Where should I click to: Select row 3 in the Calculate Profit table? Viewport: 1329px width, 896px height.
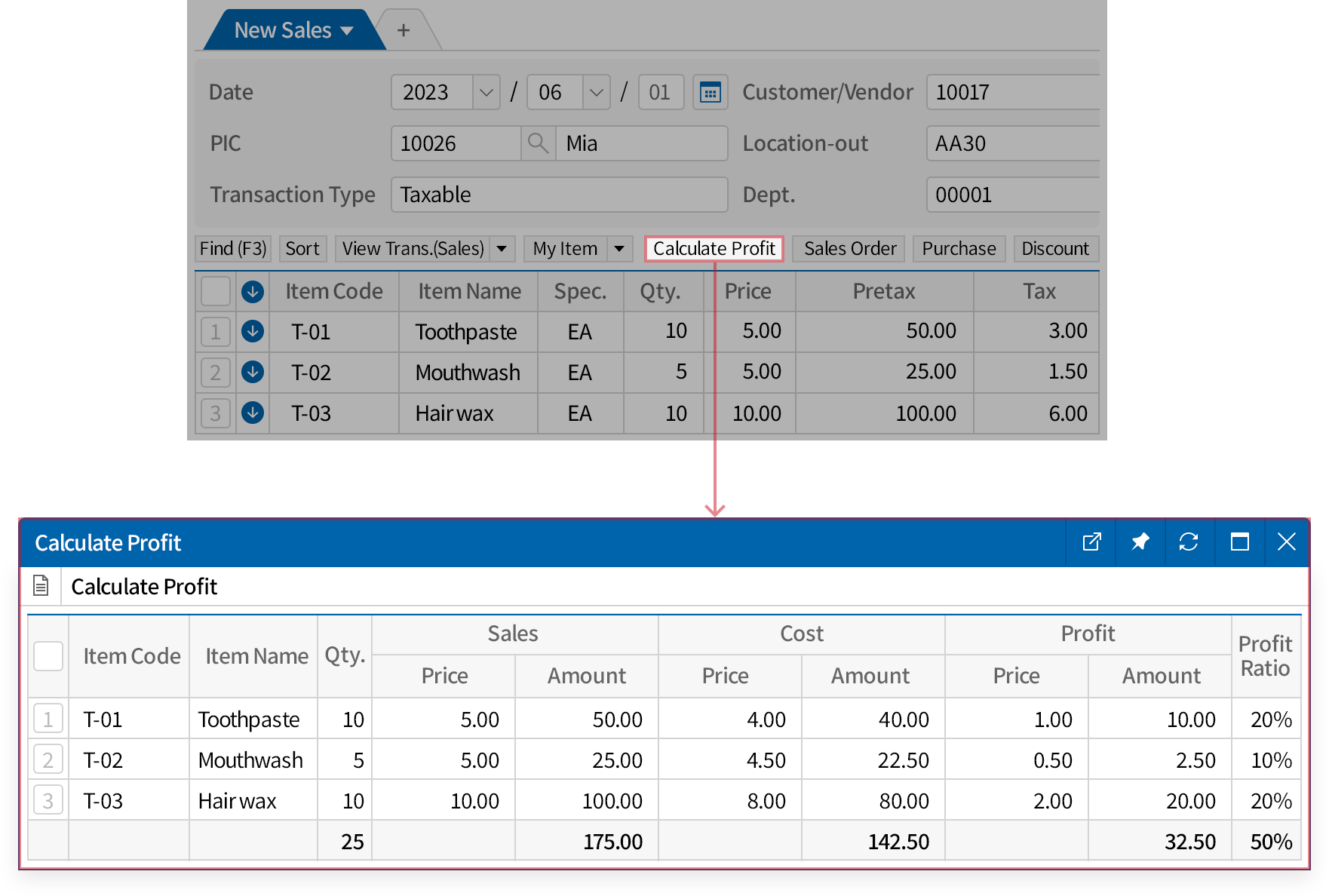tap(48, 800)
